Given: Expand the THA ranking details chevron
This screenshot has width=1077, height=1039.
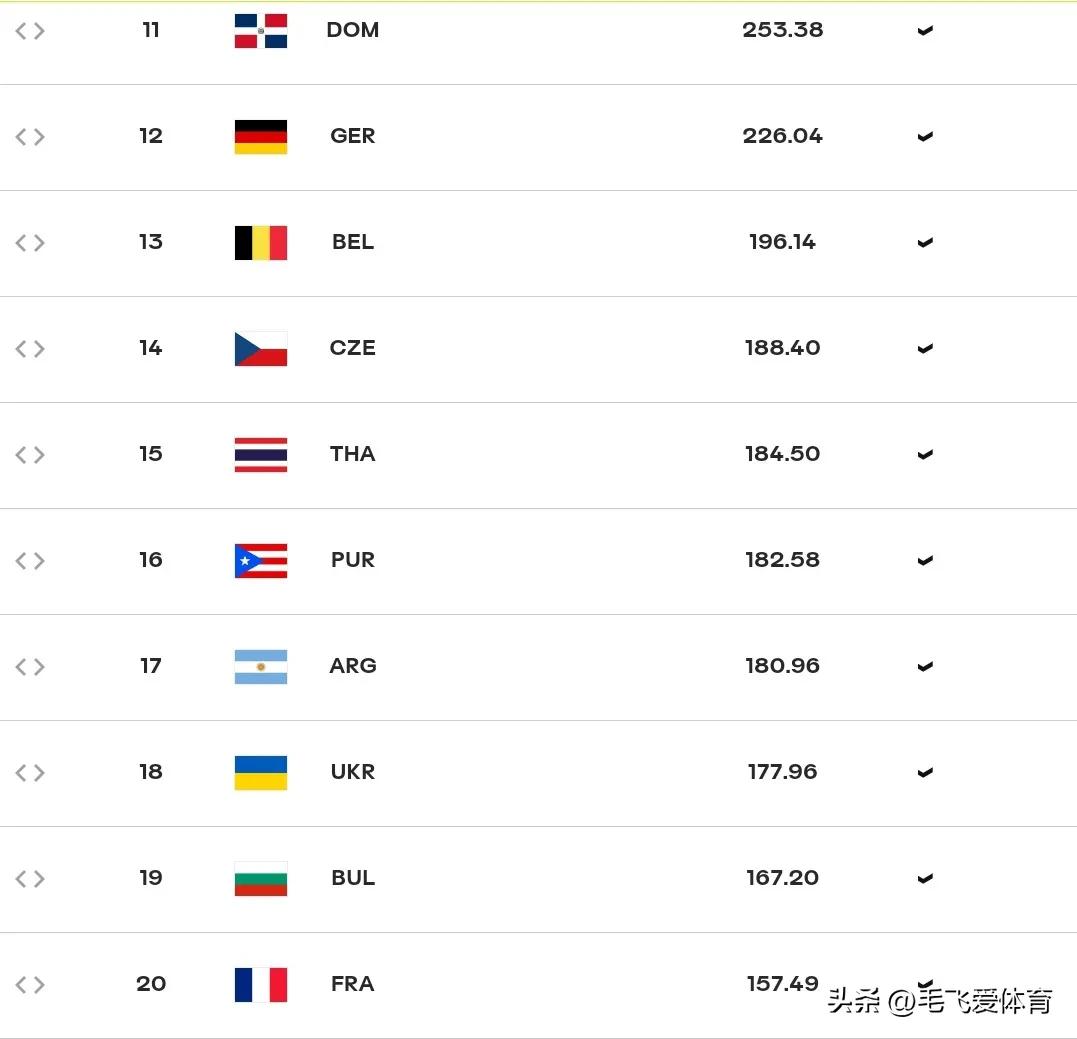Looking at the screenshot, I should 925,455.
